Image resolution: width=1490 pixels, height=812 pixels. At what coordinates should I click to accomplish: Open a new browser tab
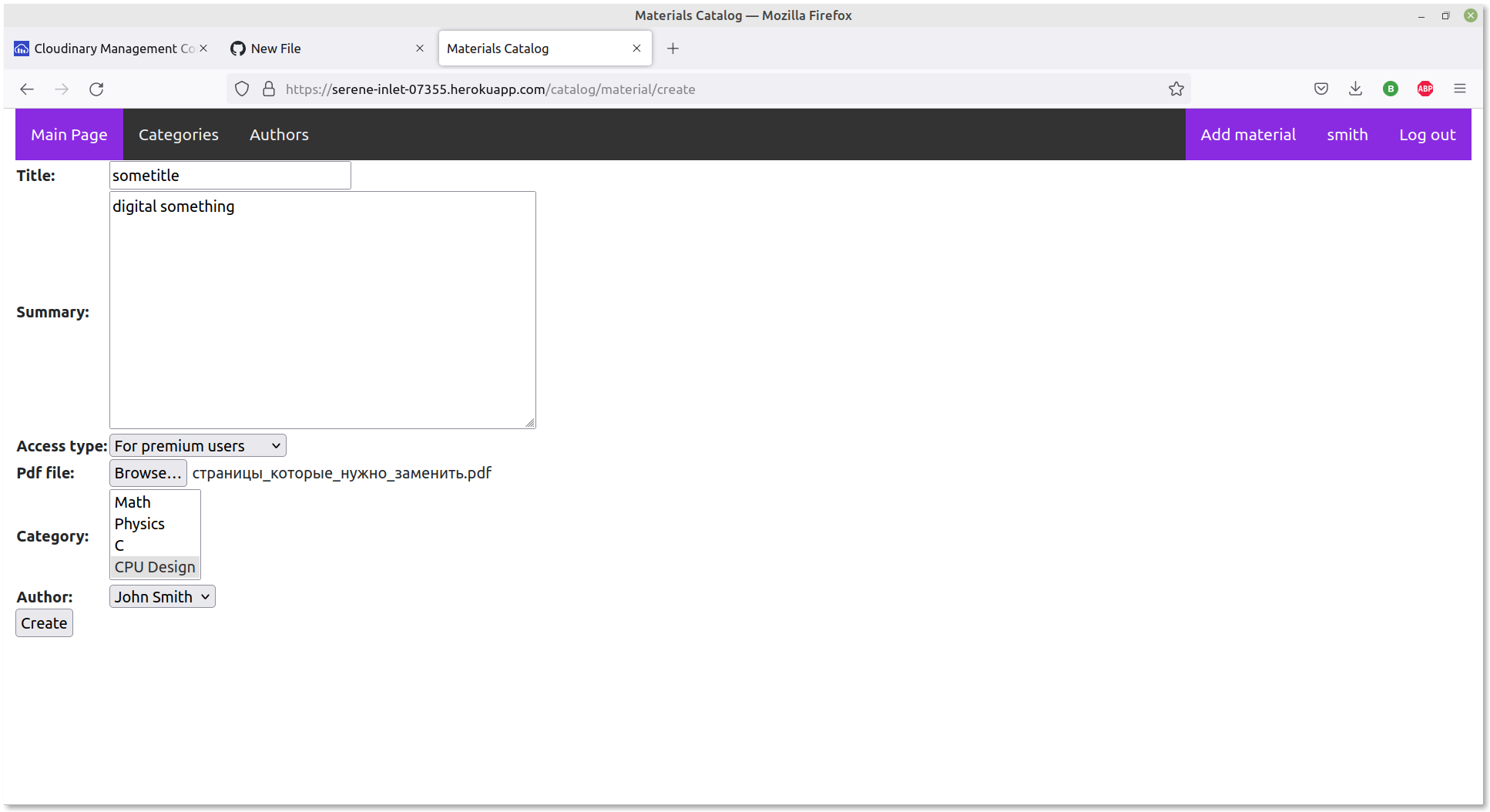(x=673, y=49)
